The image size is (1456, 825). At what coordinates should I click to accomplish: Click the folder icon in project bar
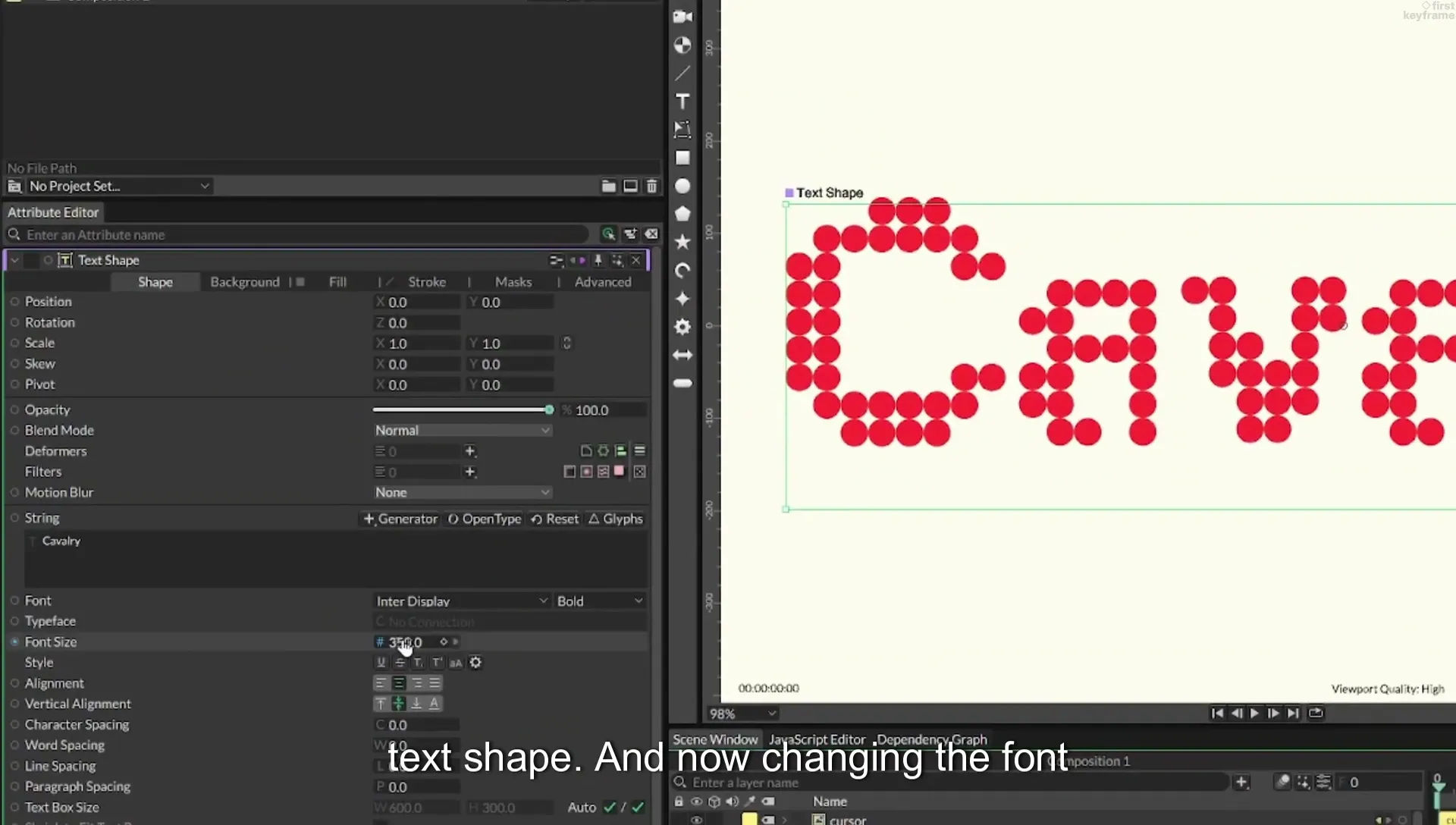(608, 186)
